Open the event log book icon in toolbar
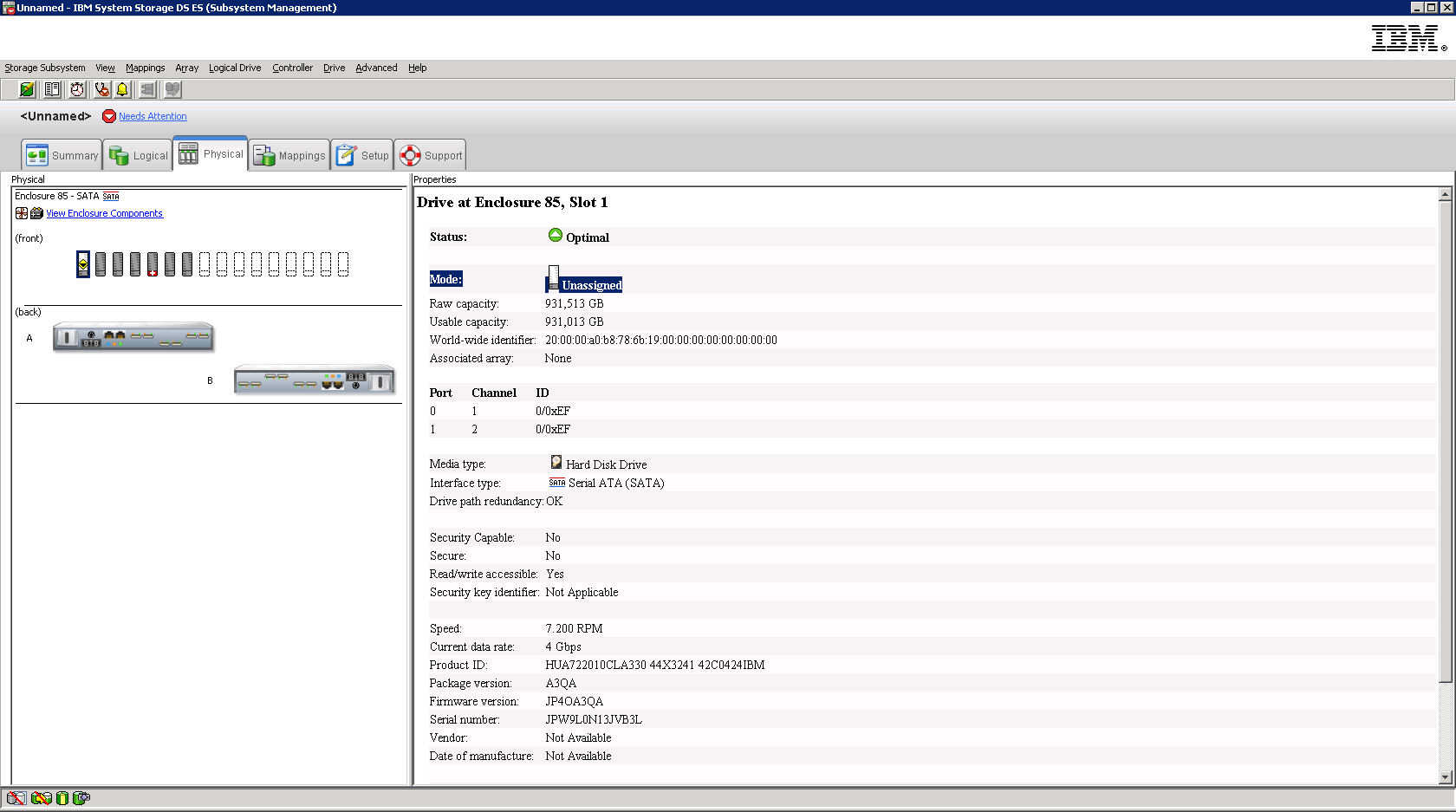Screen dimensions: 1456x812 point(53,89)
